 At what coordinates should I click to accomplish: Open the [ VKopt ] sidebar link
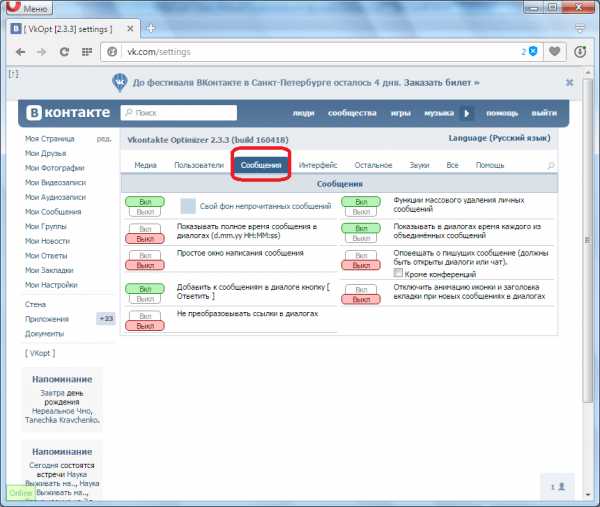pyautogui.click(x=40, y=353)
